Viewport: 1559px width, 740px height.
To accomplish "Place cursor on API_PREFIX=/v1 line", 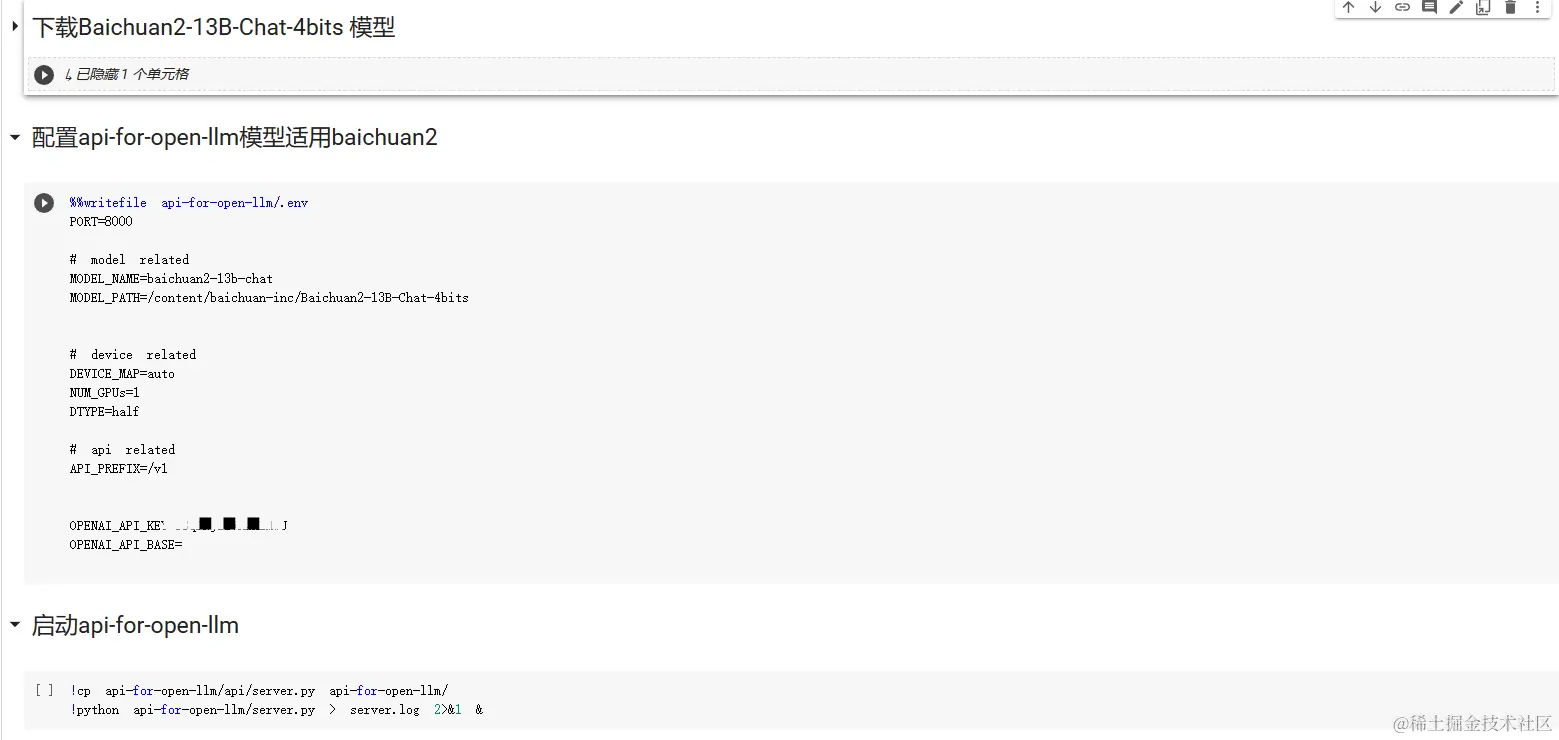I will pos(119,469).
